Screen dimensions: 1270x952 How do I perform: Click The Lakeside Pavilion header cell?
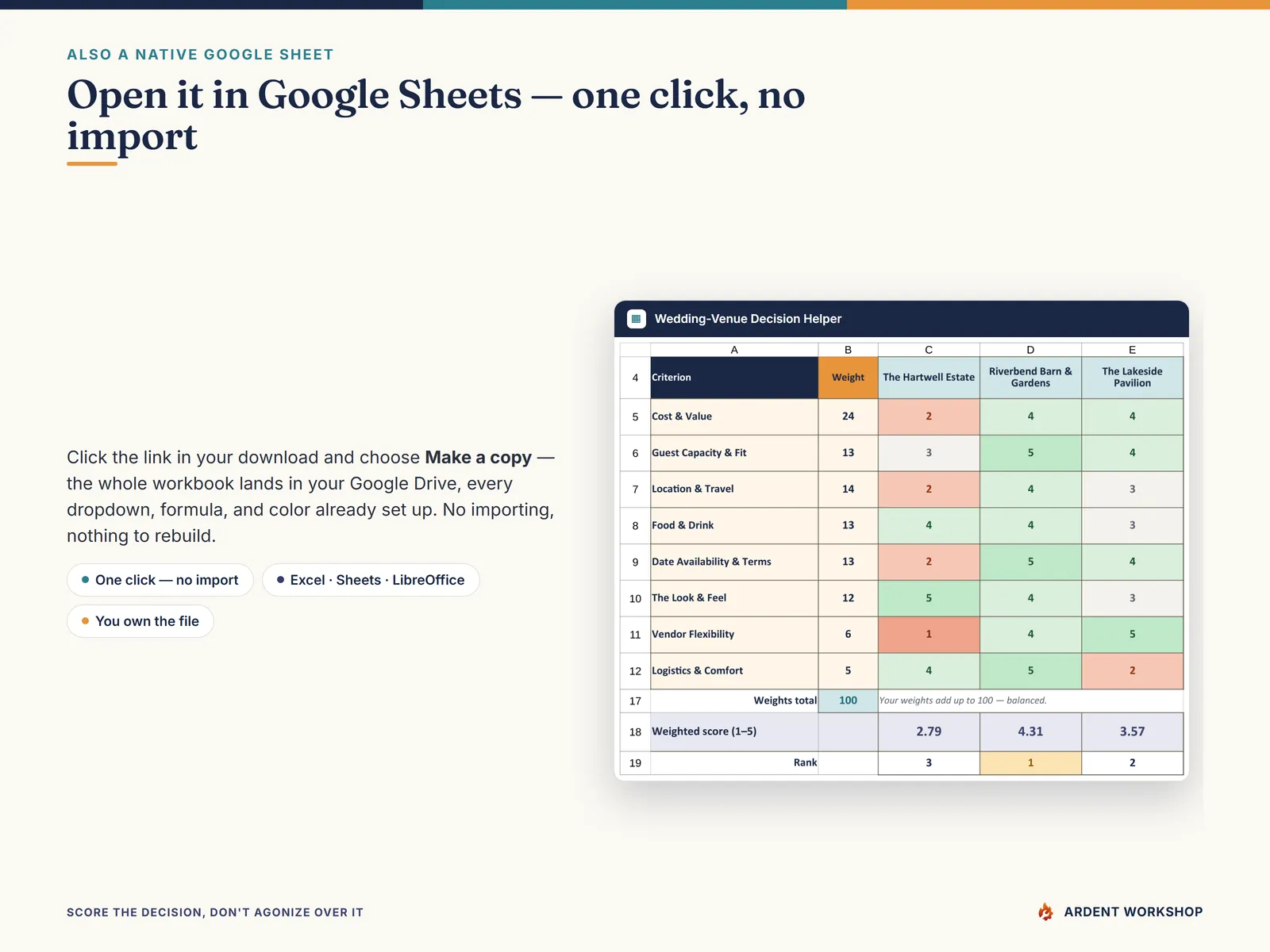click(x=1132, y=378)
